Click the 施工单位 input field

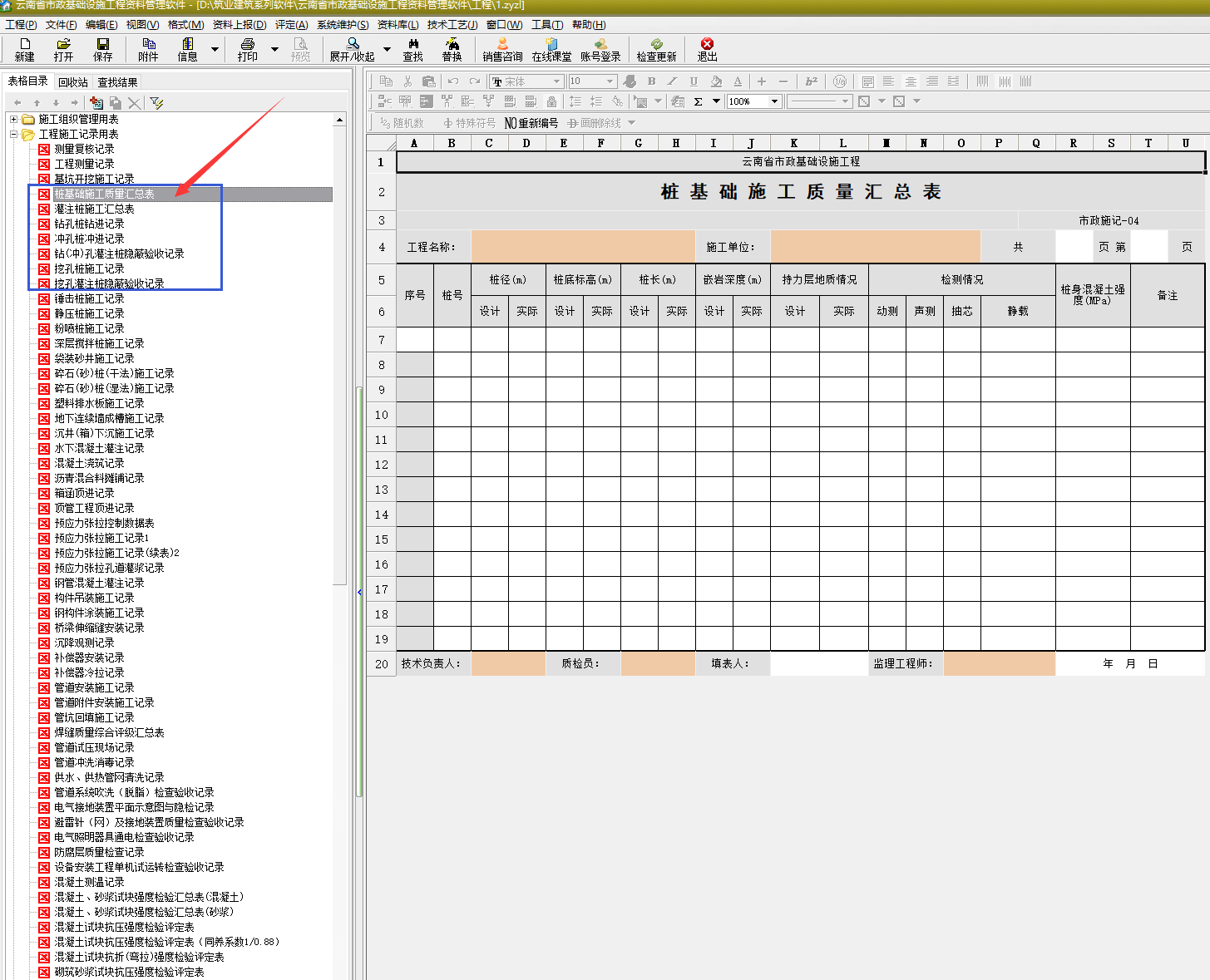(x=876, y=247)
